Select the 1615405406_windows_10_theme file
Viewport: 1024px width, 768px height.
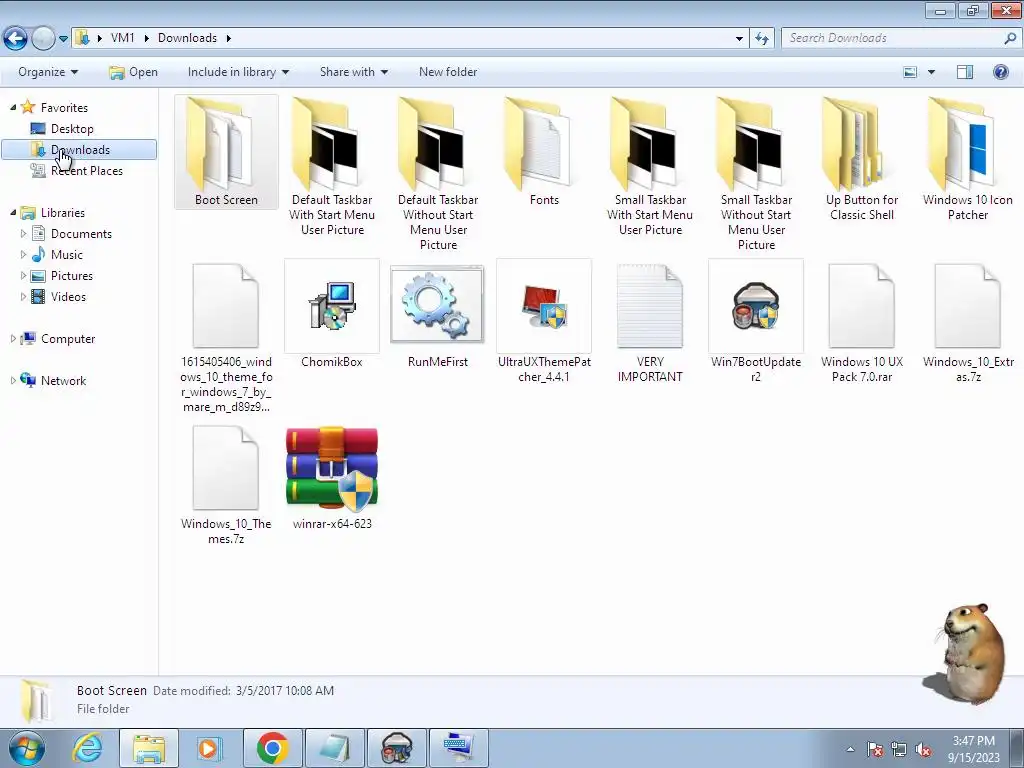click(x=226, y=337)
